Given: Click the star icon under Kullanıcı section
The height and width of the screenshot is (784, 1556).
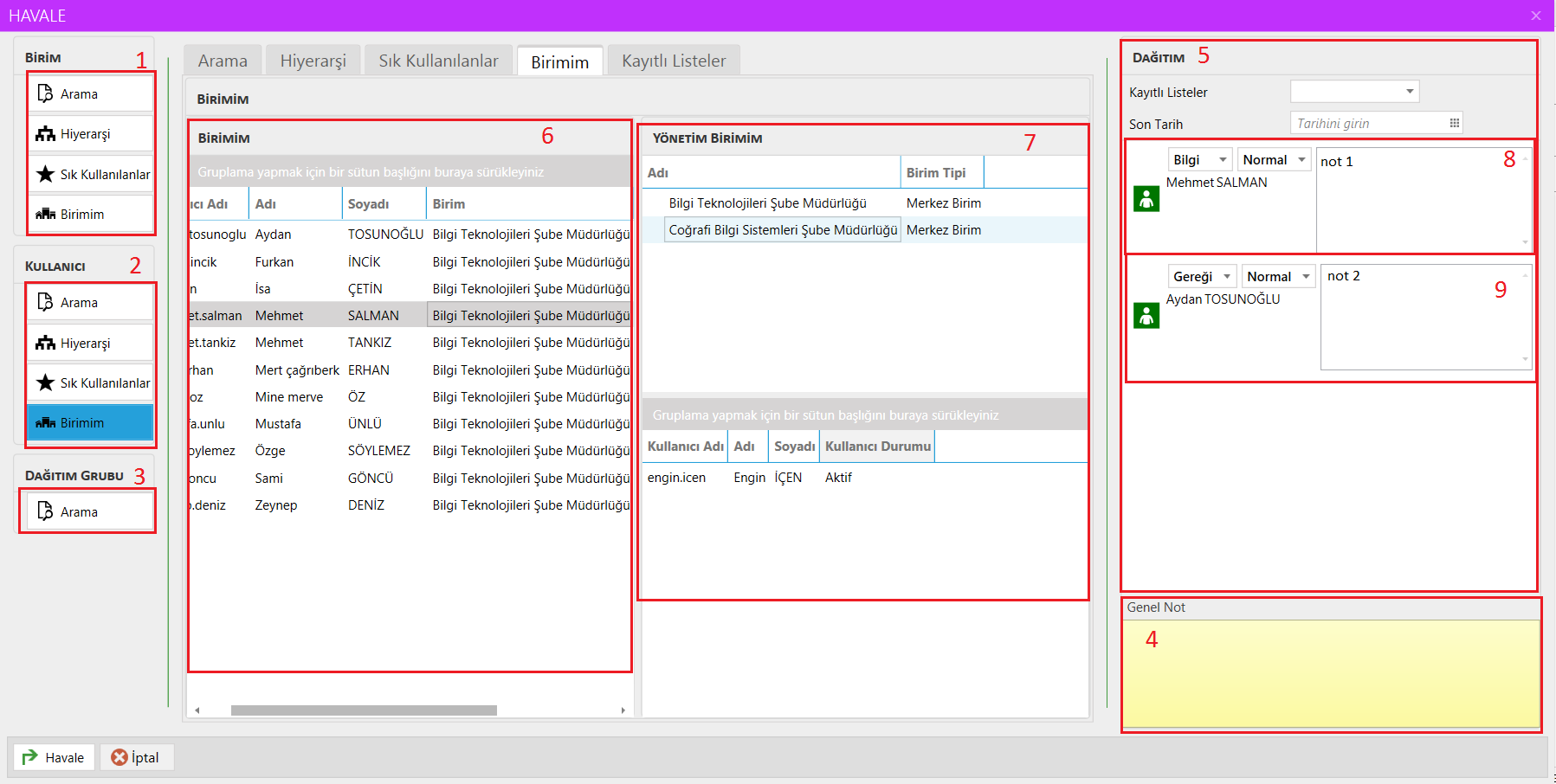Looking at the screenshot, I should (46, 382).
